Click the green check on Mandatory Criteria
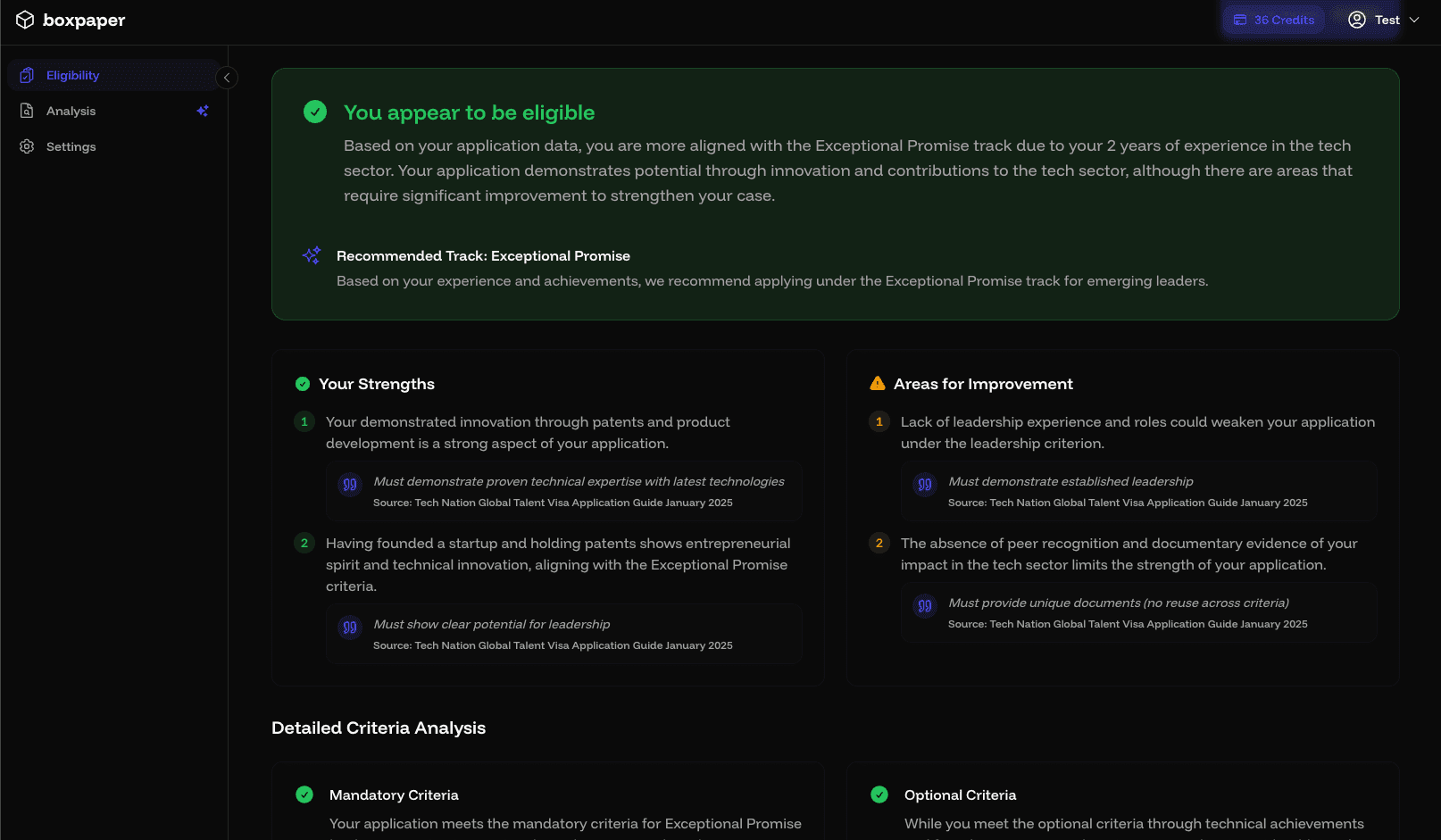Viewport: 1441px width, 840px height. [306, 794]
